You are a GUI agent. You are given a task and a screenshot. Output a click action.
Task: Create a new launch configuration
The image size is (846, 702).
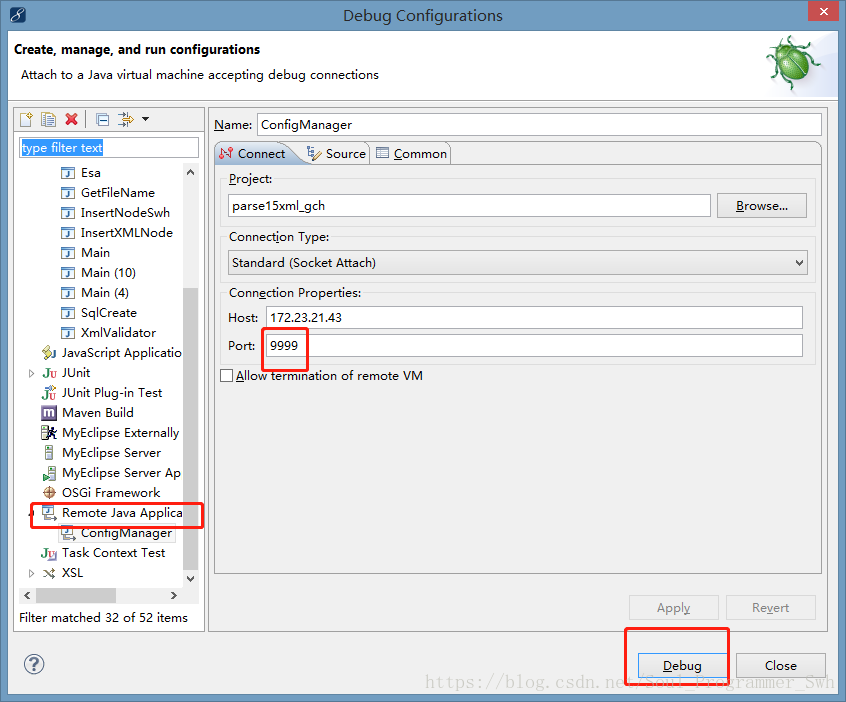click(x=25, y=119)
